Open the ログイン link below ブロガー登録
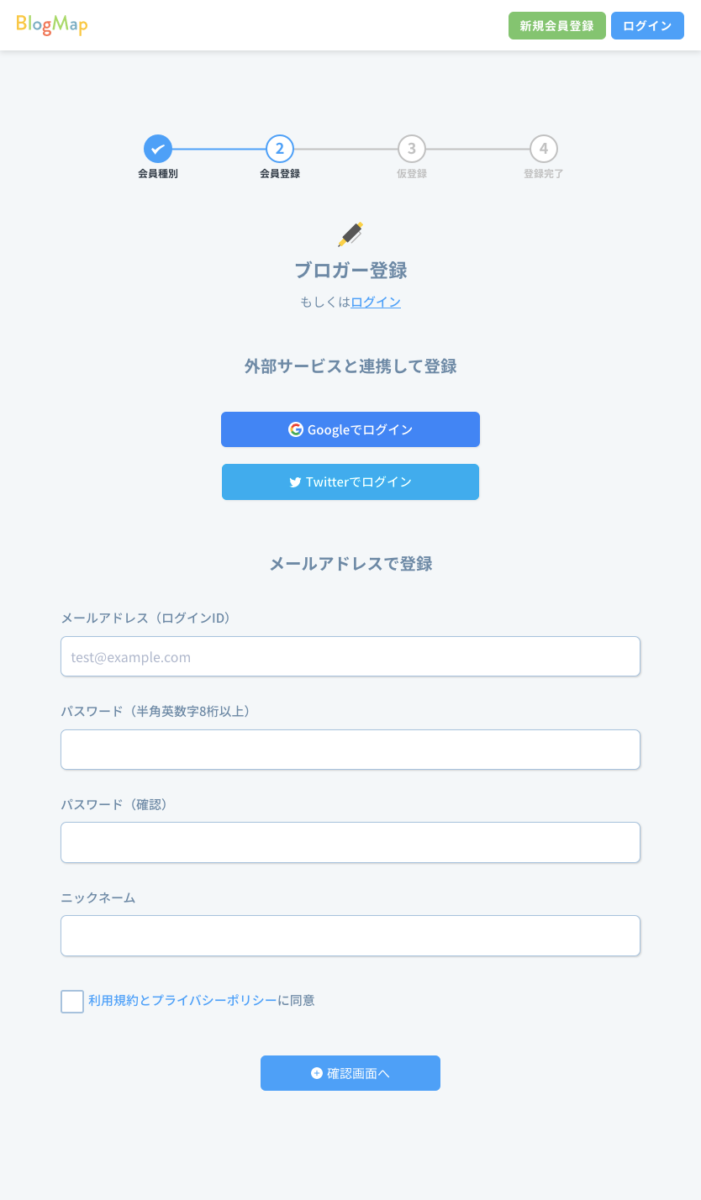Screen dimensions: 701x1200 [x=375, y=301]
